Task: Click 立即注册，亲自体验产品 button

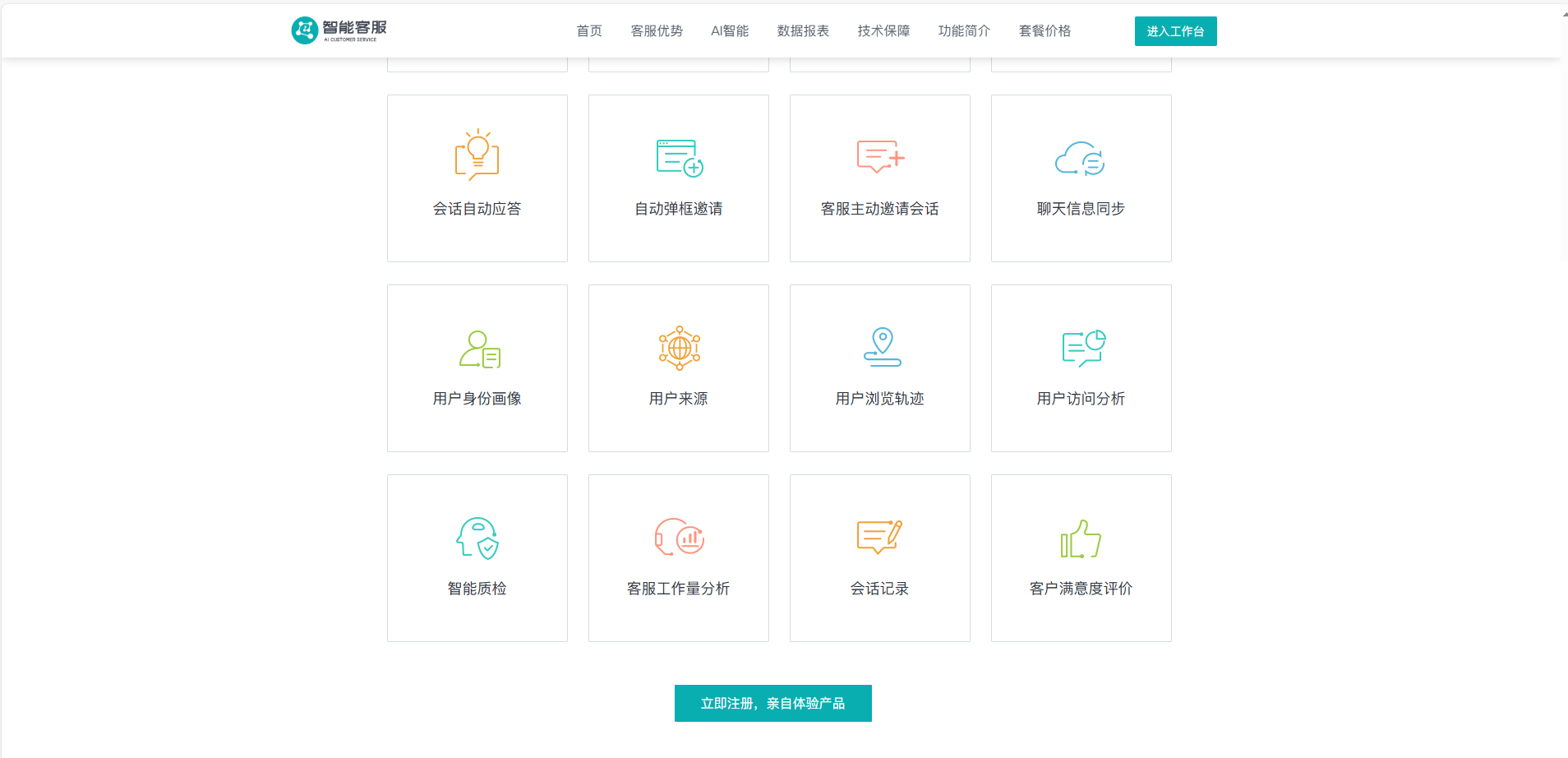Action: (x=772, y=703)
